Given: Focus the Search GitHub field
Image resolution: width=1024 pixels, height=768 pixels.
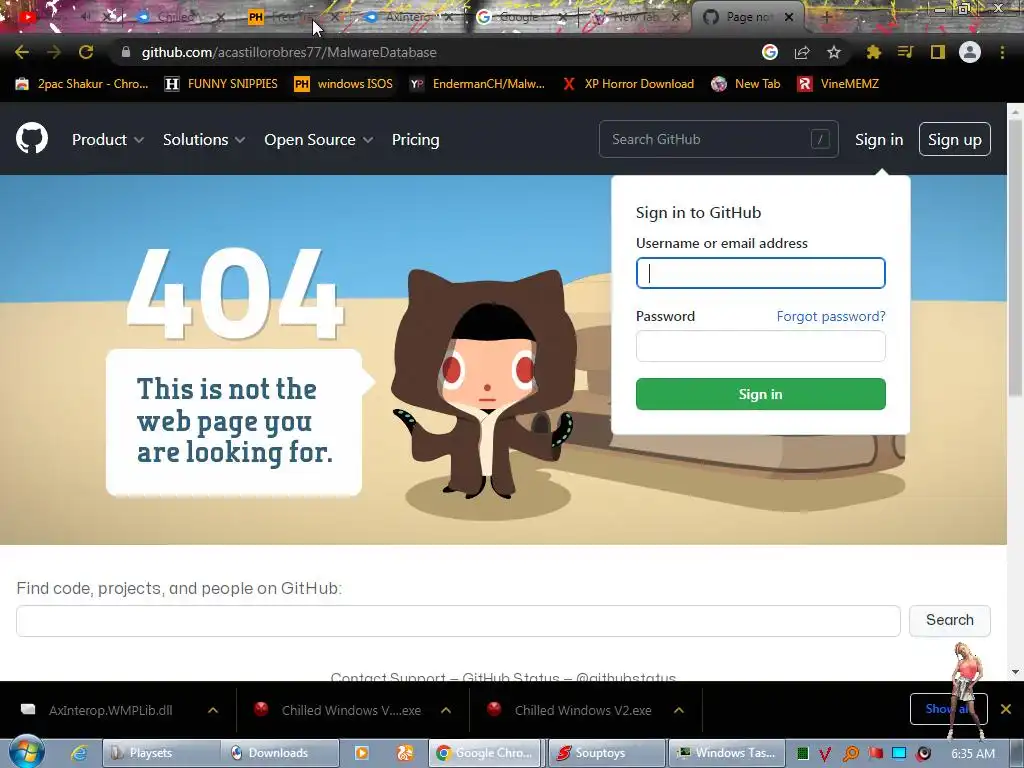Looking at the screenshot, I should coord(718,139).
